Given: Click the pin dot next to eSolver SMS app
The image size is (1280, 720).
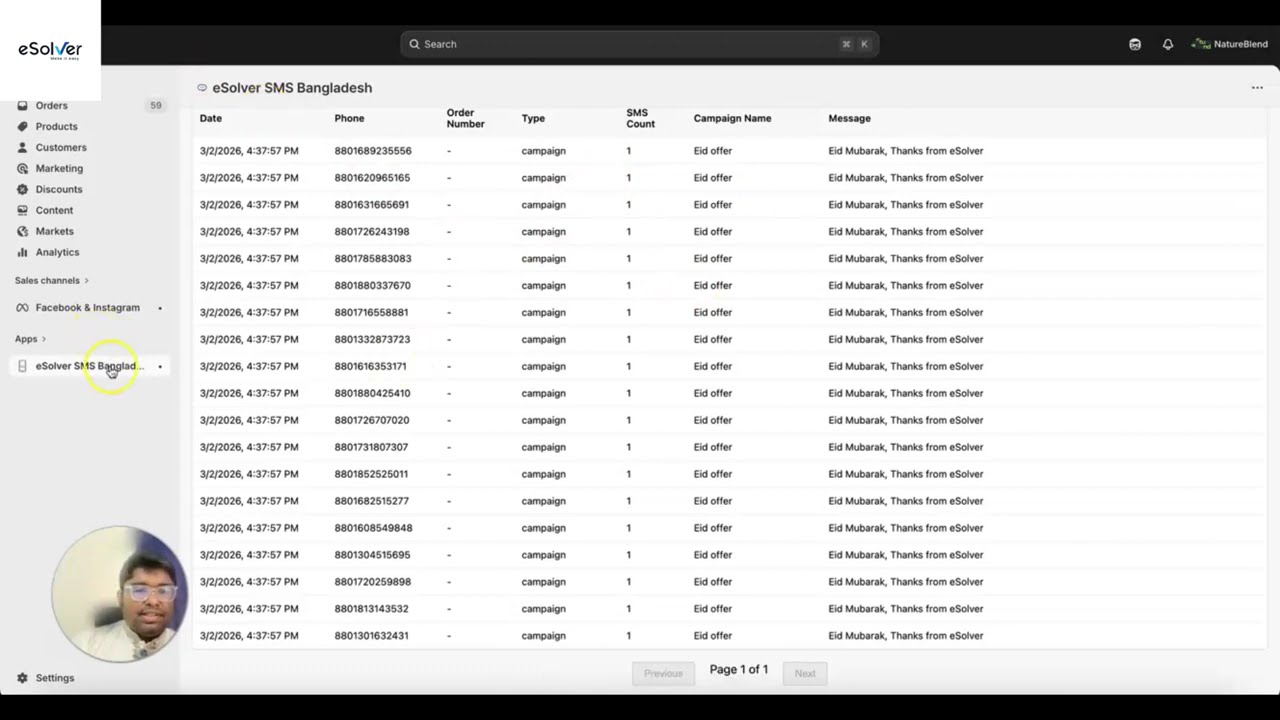Looking at the screenshot, I should pos(160,366).
